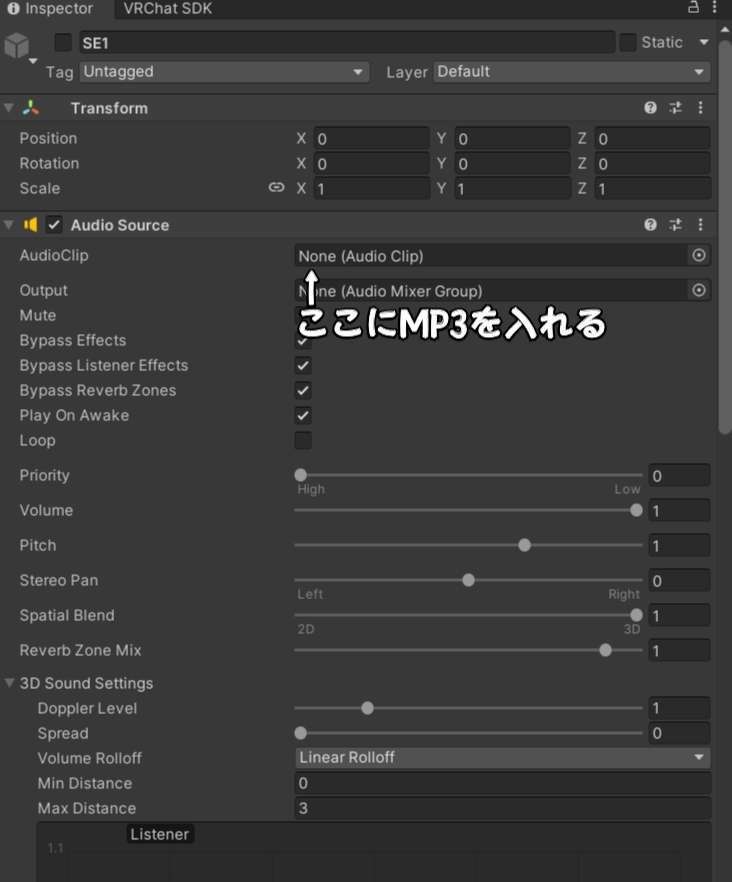Click the Spread slider handle
The height and width of the screenshot is (882, 732).
(x=300, y=733)
